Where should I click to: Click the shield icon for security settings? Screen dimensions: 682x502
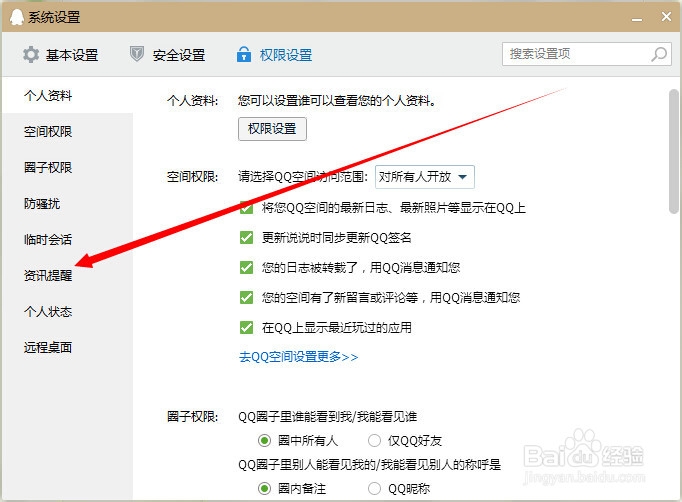pos(137,54)
